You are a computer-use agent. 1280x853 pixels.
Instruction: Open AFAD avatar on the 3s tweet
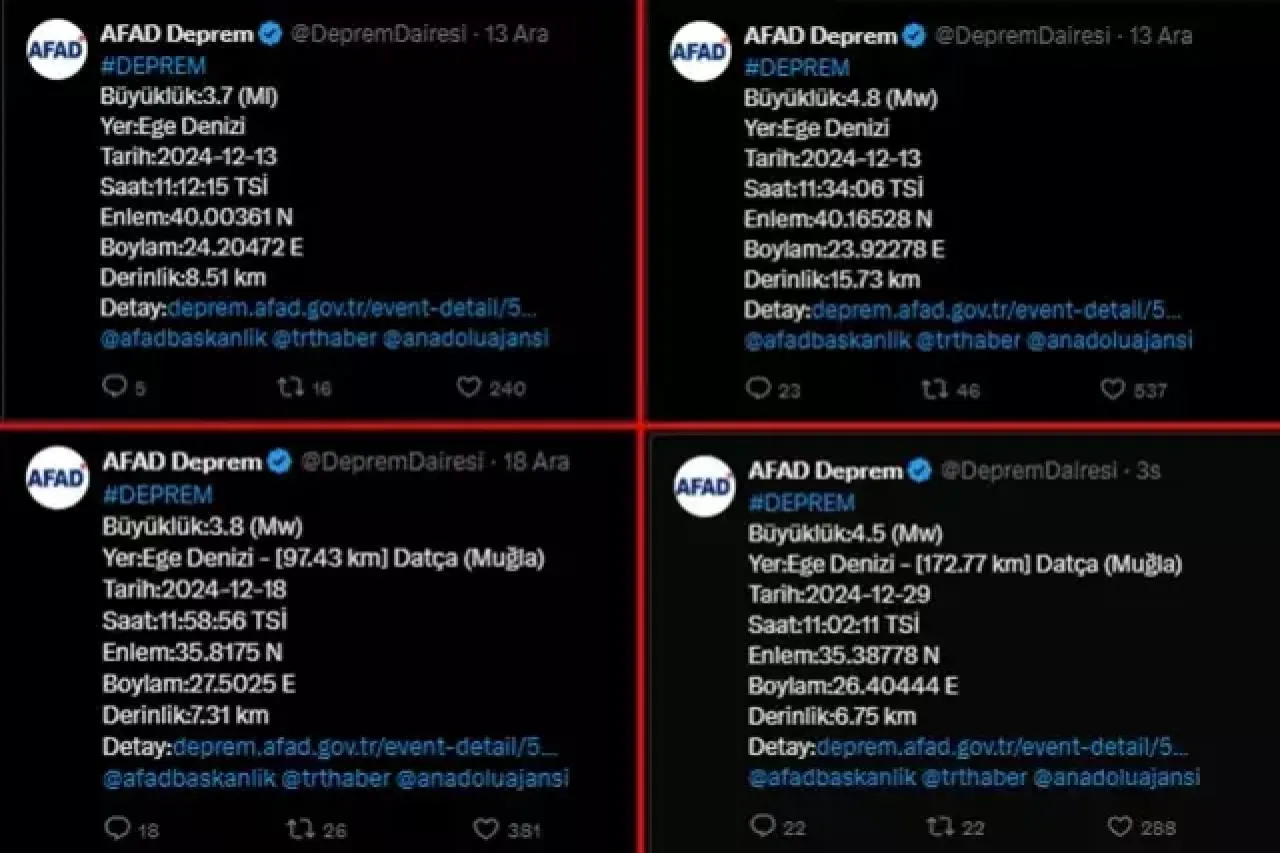pyautogui.click(x=704, y=486)
